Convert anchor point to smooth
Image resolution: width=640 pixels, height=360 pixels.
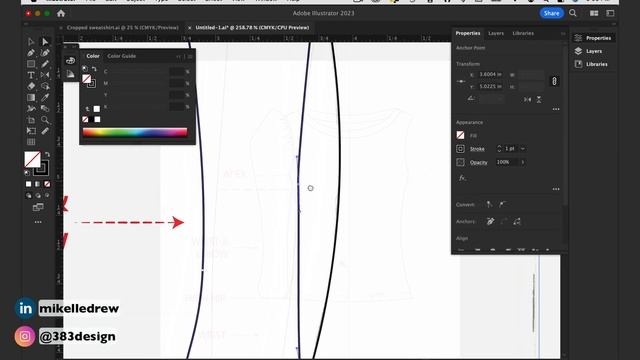tap(503, 204)
